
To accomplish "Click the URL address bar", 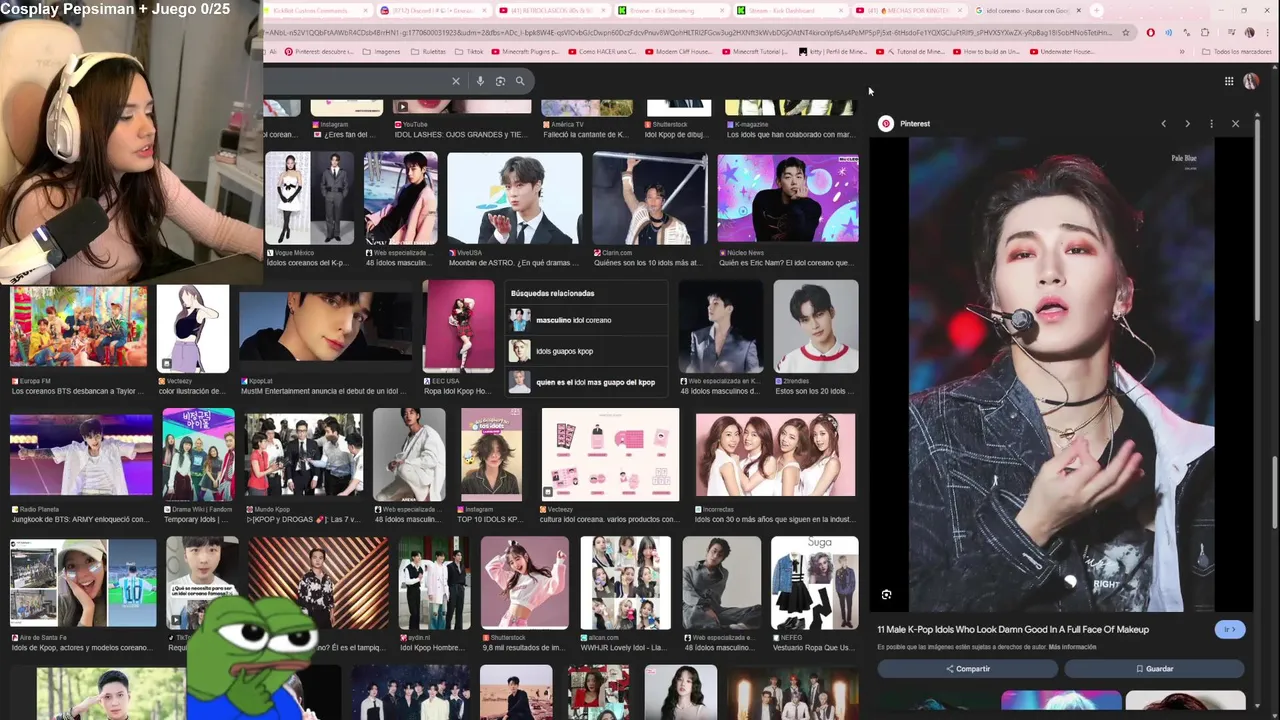I will (x=690, y=32).
